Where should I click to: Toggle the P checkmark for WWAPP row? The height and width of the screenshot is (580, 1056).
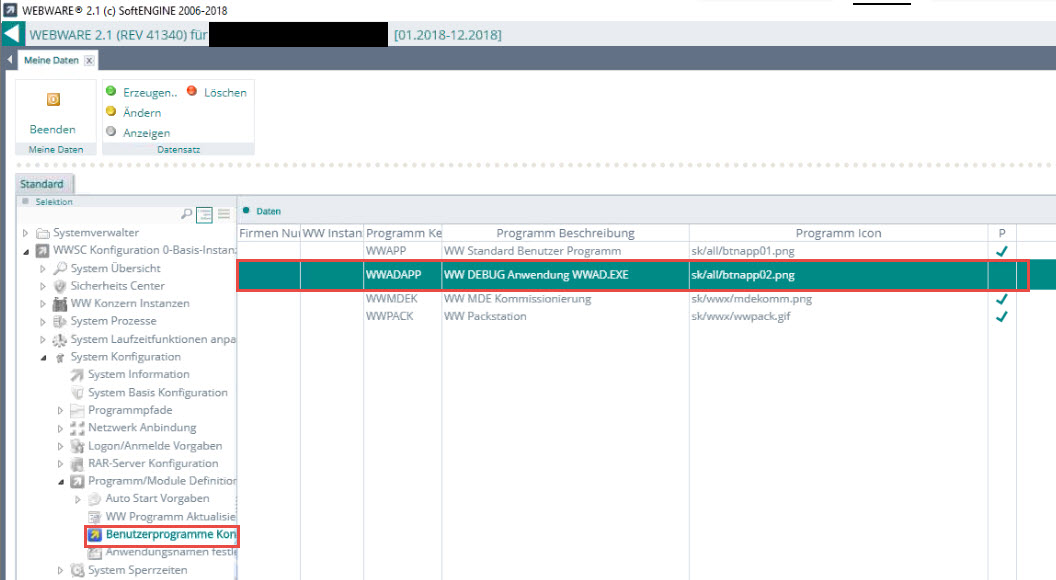[1001, 251]
